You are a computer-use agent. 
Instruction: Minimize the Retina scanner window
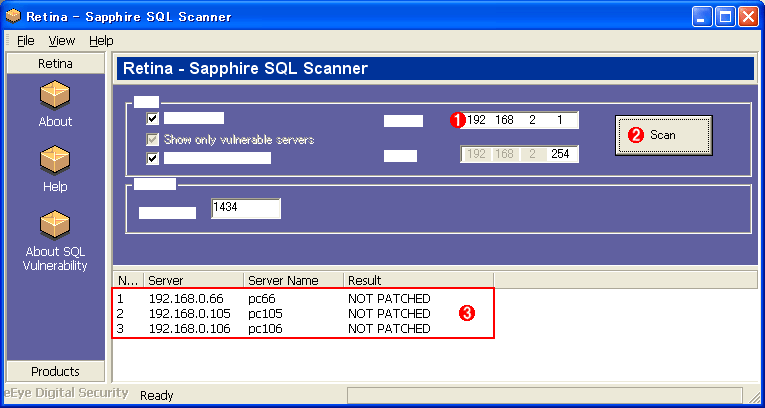702,18
